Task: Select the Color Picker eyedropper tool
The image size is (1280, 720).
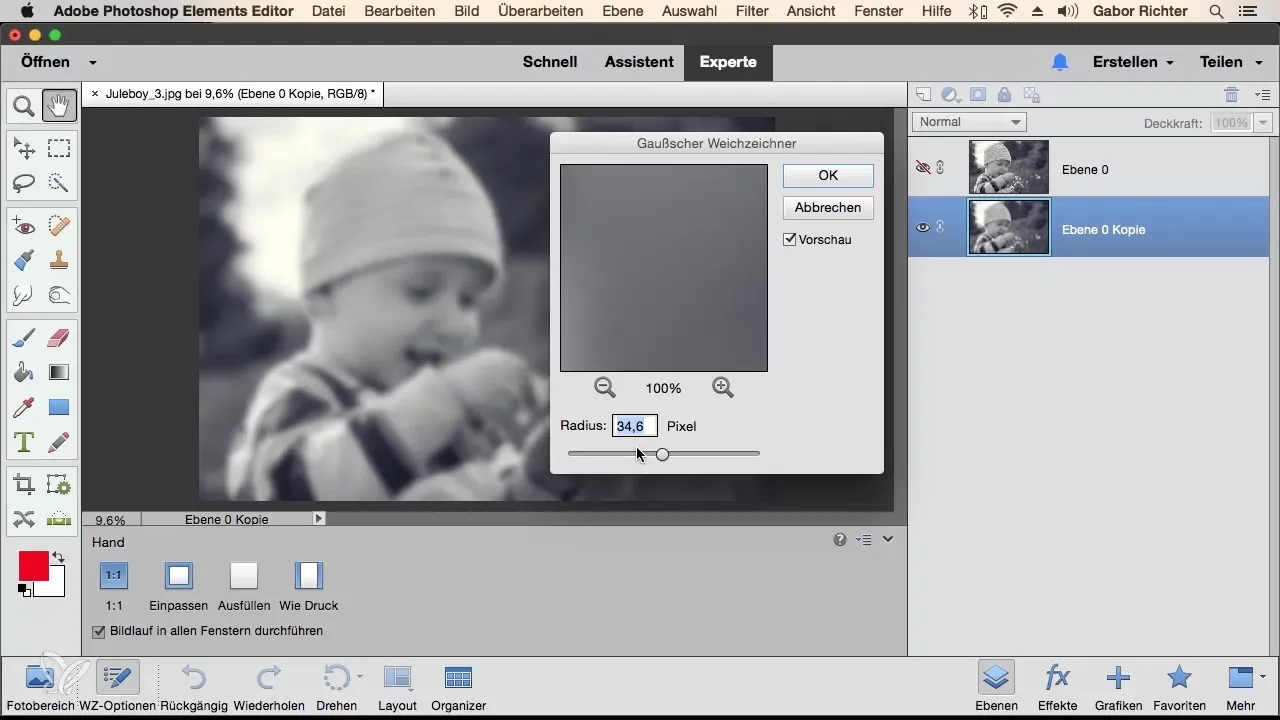Action: click(24, 407)
